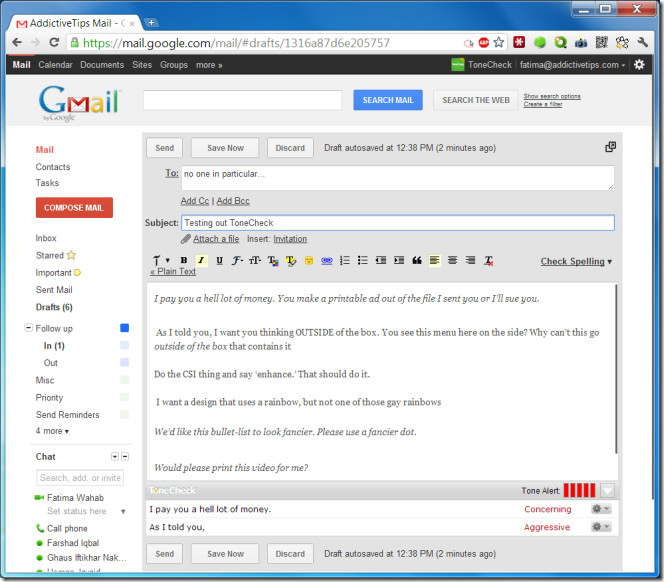Toggle underline formatting in compose toolbar
This screenshot has height=582, width=664.
tap(219, 260)
